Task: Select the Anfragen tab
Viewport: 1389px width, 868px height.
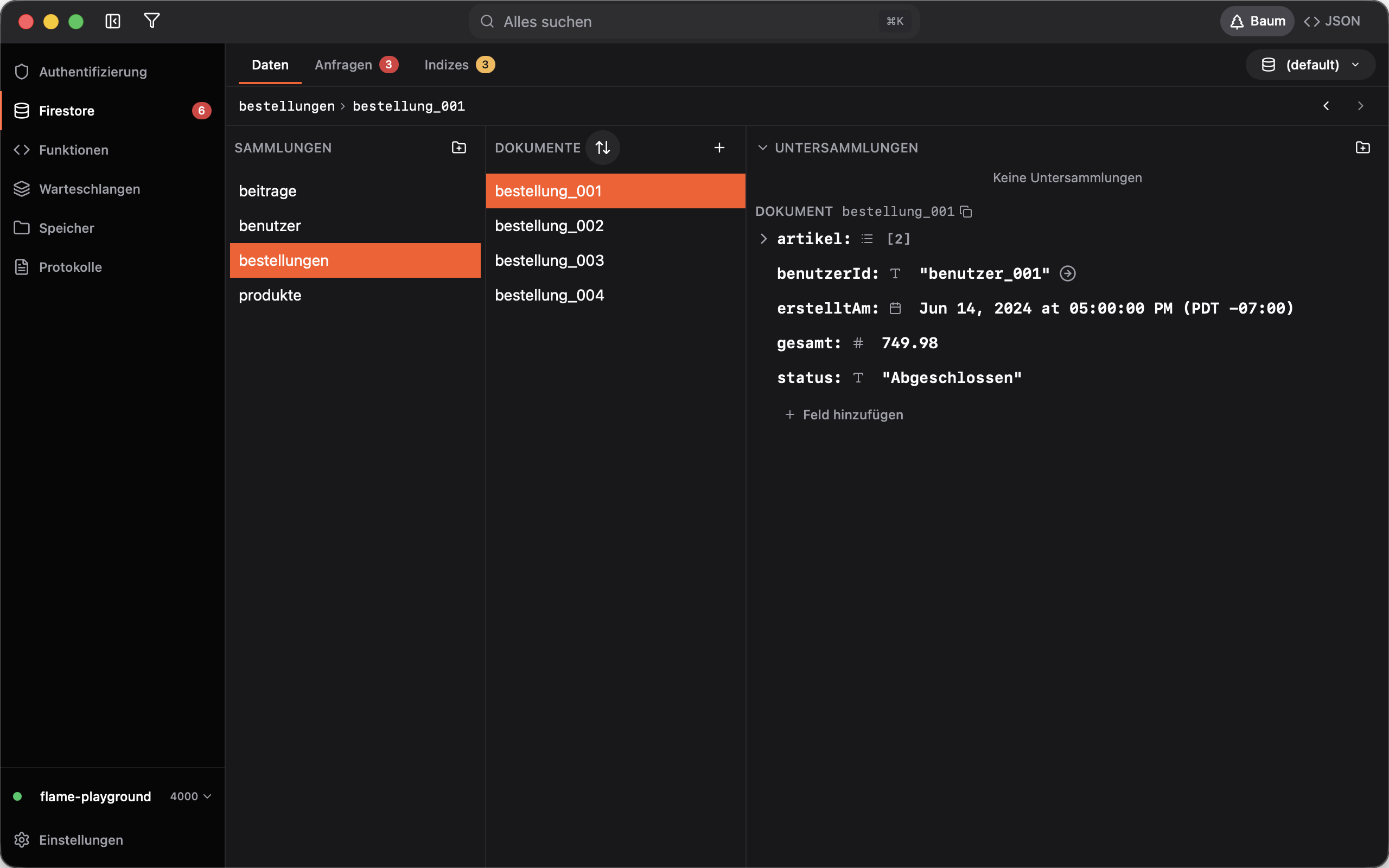Action: (356, 65)
